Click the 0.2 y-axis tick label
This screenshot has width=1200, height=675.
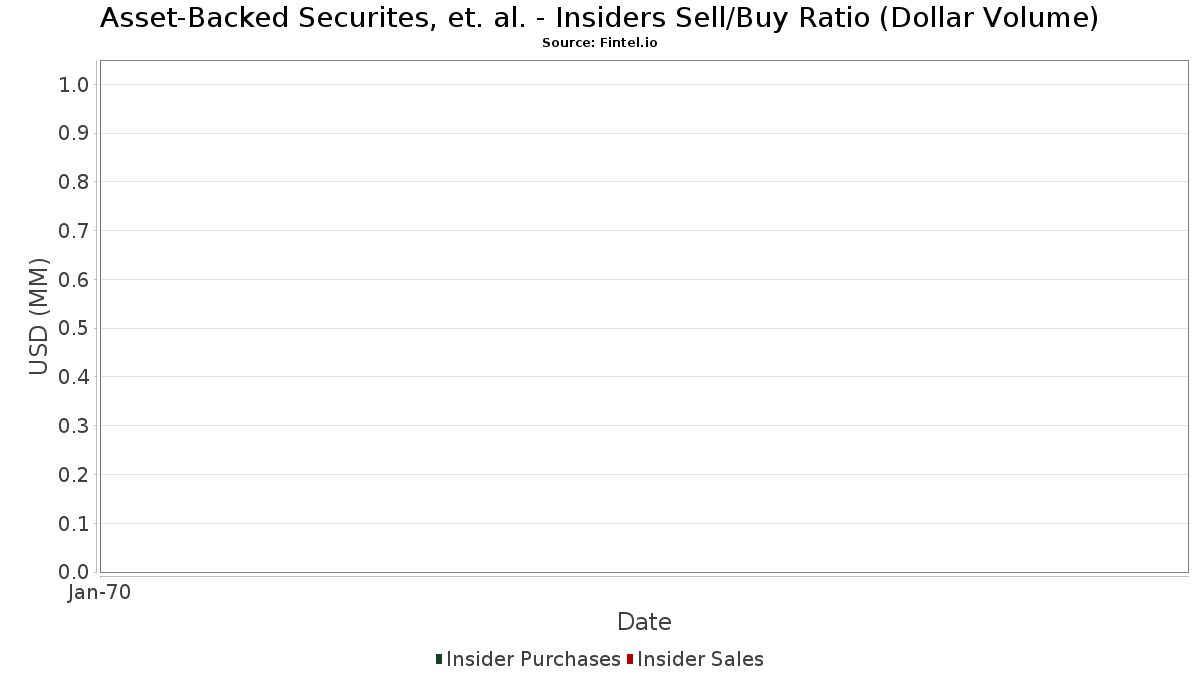(75, 475)
